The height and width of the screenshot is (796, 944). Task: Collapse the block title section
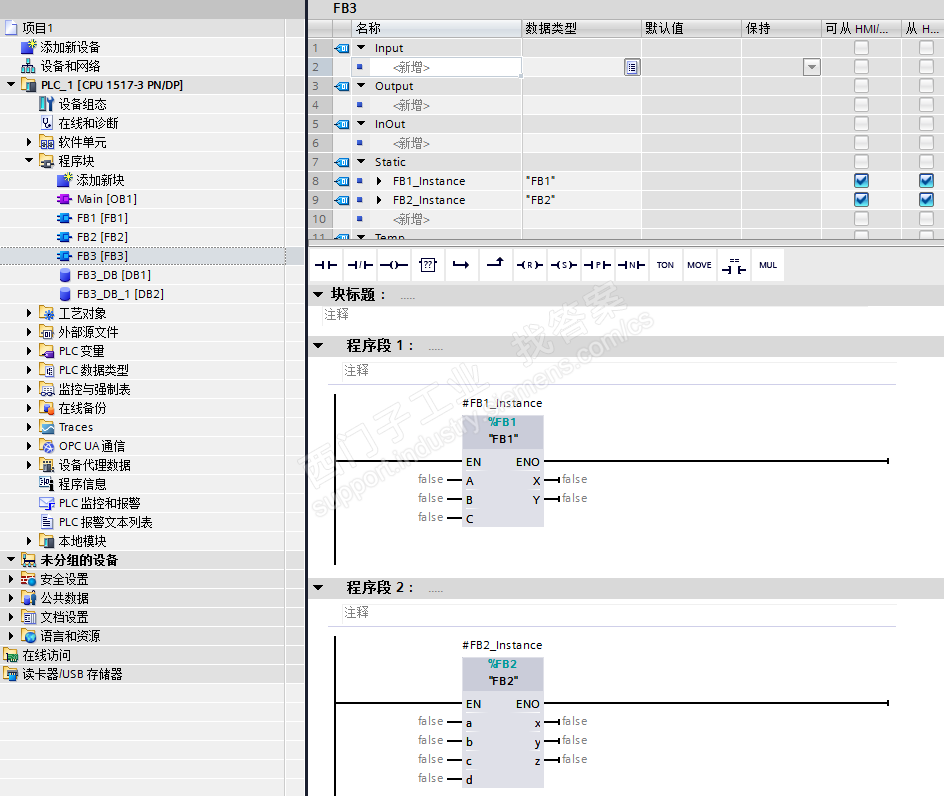[x=318, y=294]
